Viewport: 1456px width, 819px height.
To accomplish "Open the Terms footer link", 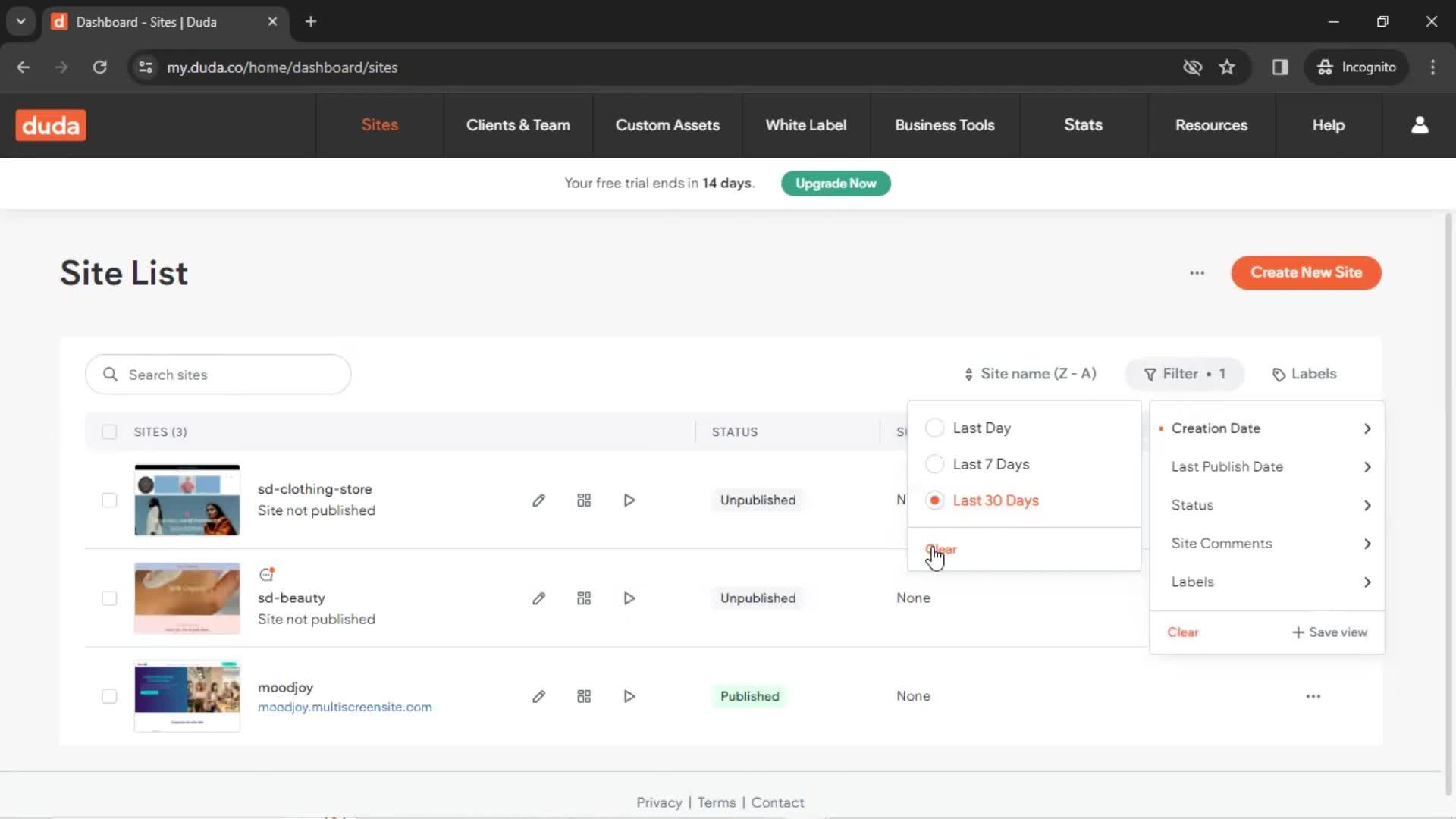I will coord(717,802).
